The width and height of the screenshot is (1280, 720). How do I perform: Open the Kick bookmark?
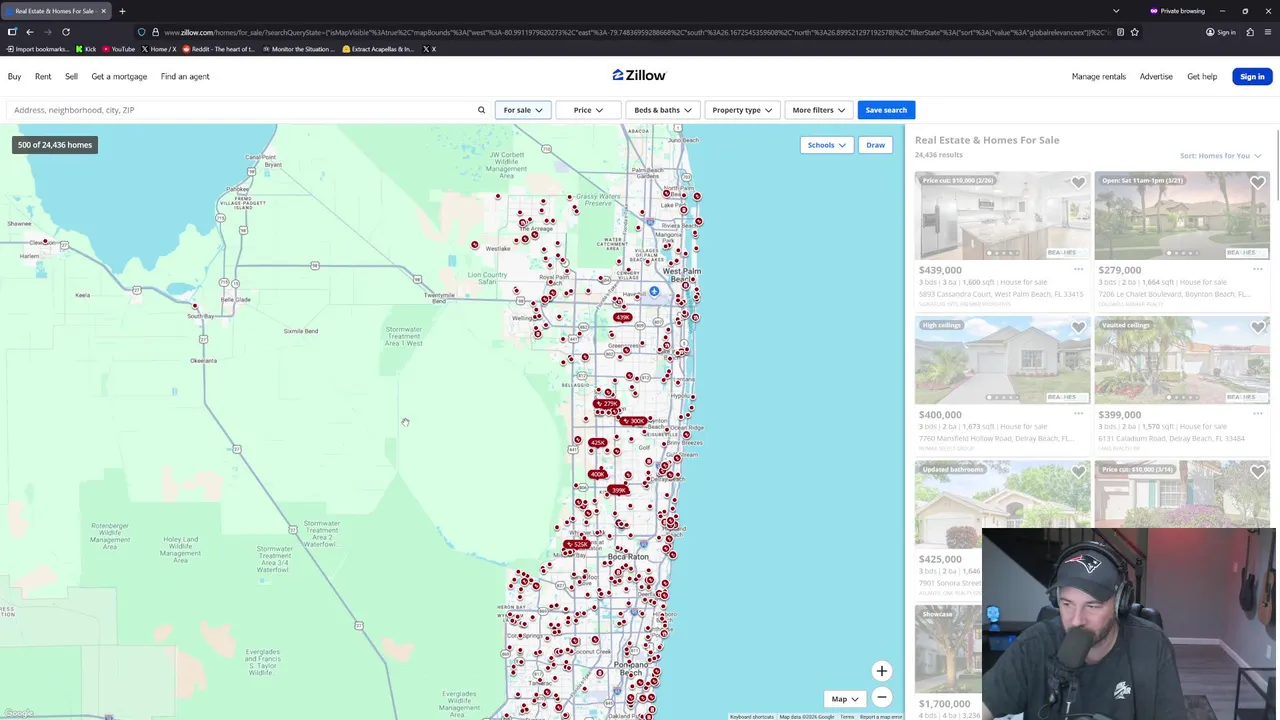tap(86, 49)
